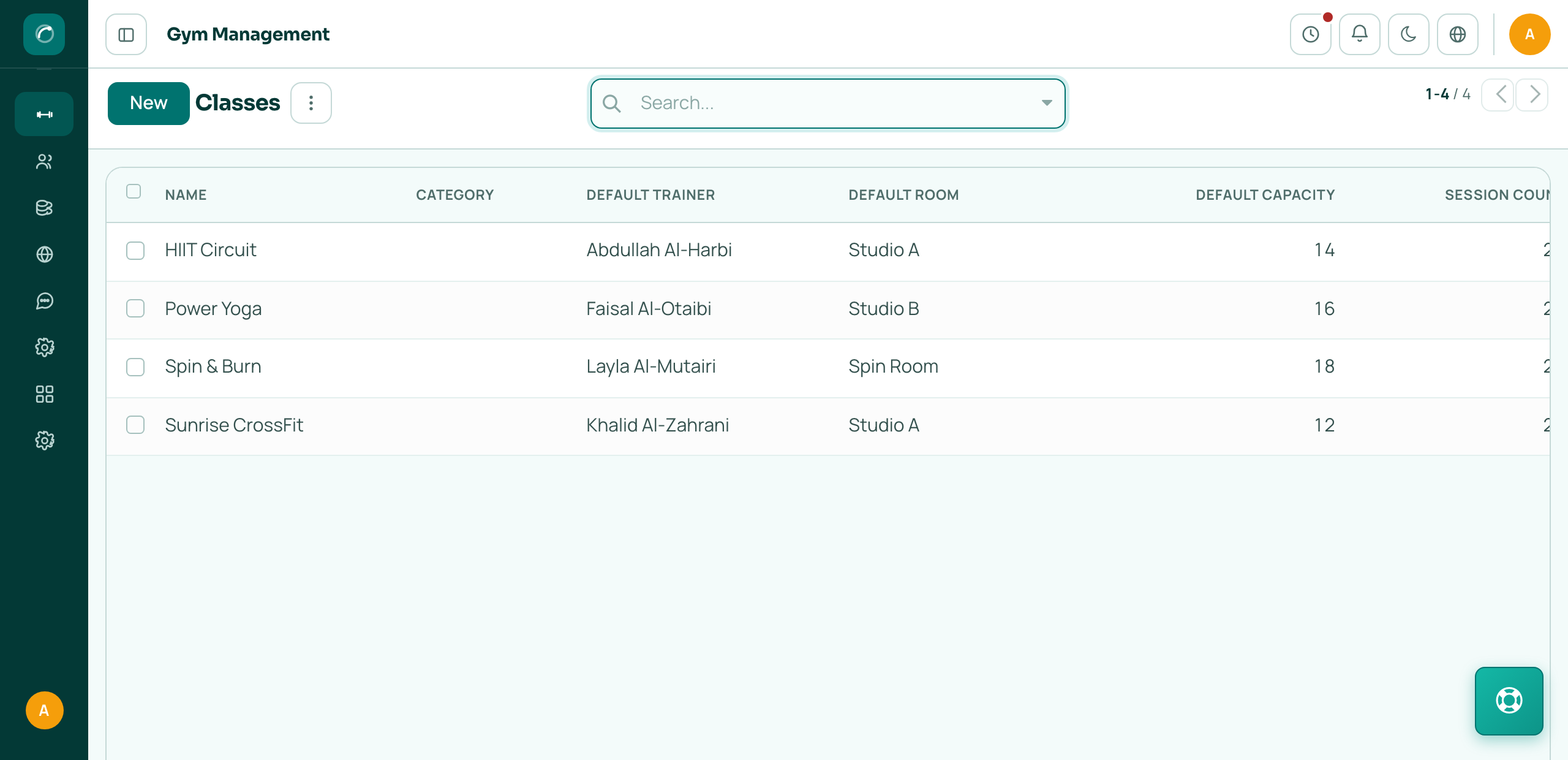Sort by the Default Room column header
Image resolution: width=1568 pixels, height=760 pixels.
coord(903,195)
